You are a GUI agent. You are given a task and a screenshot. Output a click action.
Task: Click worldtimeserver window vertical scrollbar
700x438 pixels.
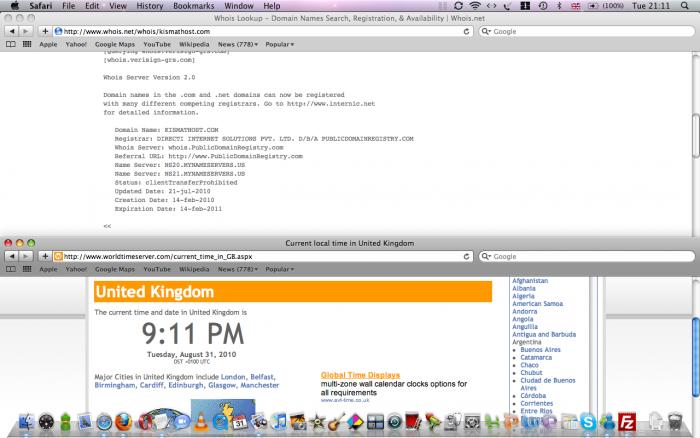click(x=696, y=357)
